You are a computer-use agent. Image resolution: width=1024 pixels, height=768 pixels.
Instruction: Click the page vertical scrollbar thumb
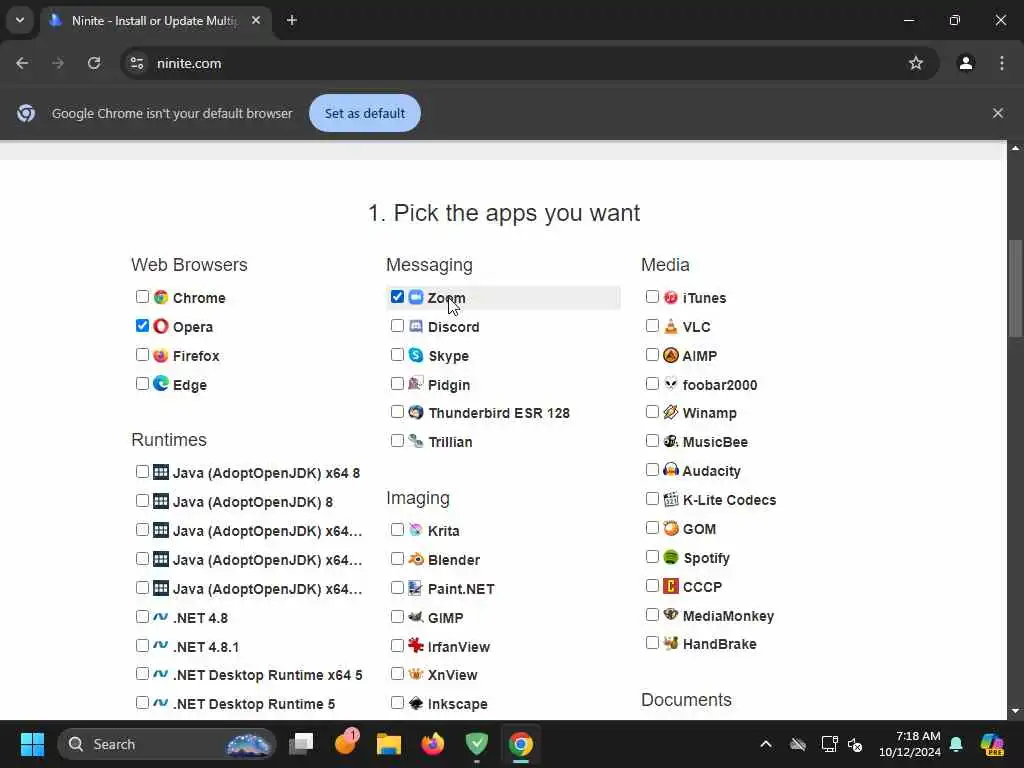[1015, 288]
